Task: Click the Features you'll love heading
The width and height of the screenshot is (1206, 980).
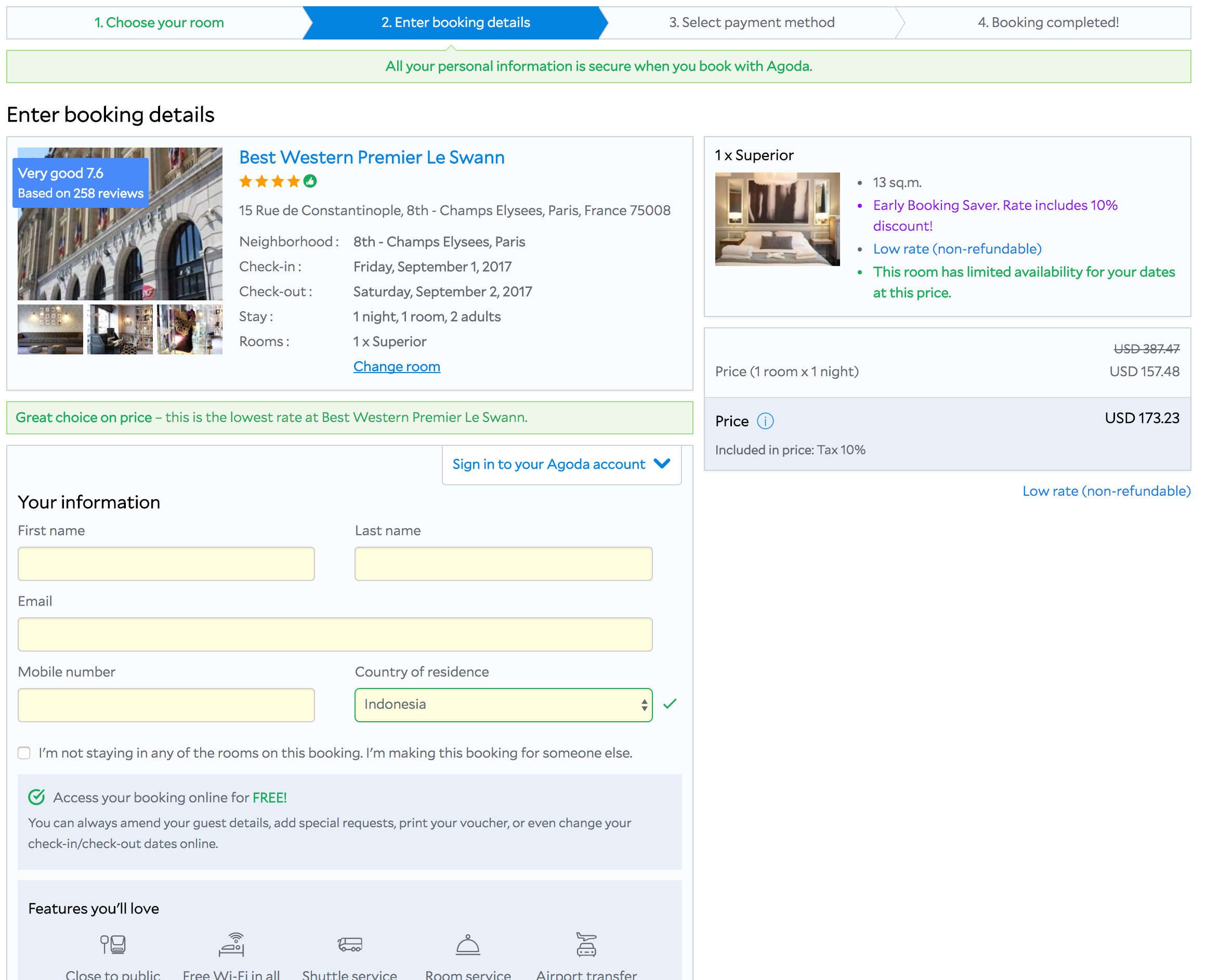Action: point(94,908)
